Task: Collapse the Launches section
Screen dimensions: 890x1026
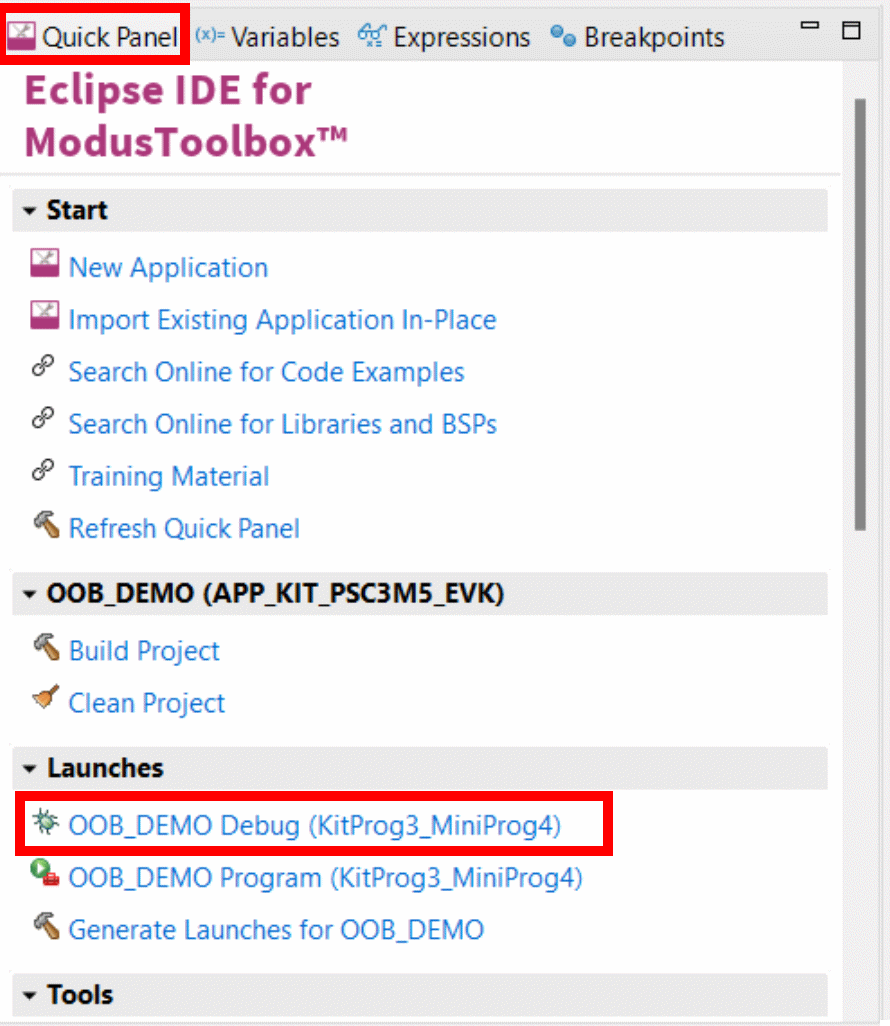Action: click(x=29, y=768)
